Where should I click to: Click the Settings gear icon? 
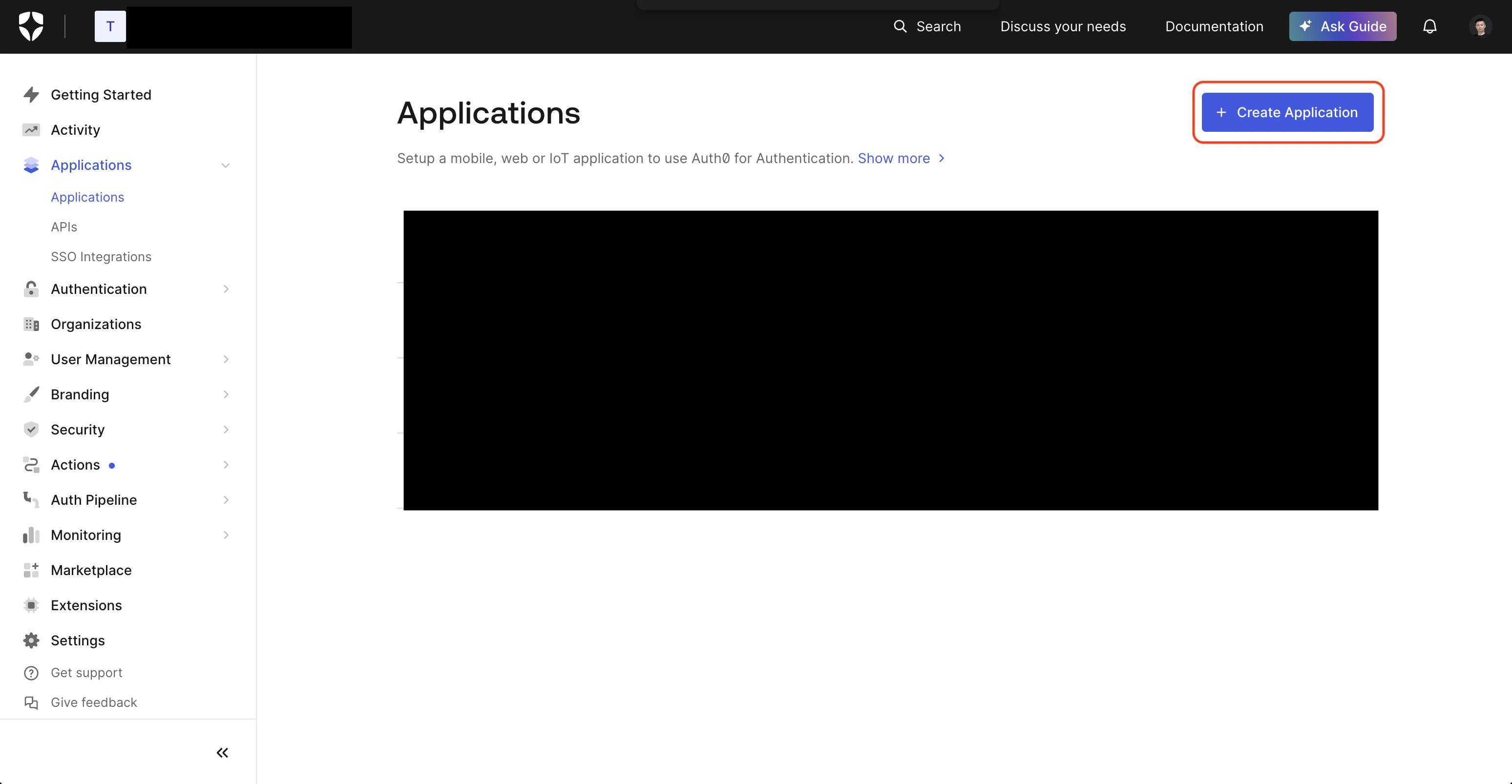31,640
